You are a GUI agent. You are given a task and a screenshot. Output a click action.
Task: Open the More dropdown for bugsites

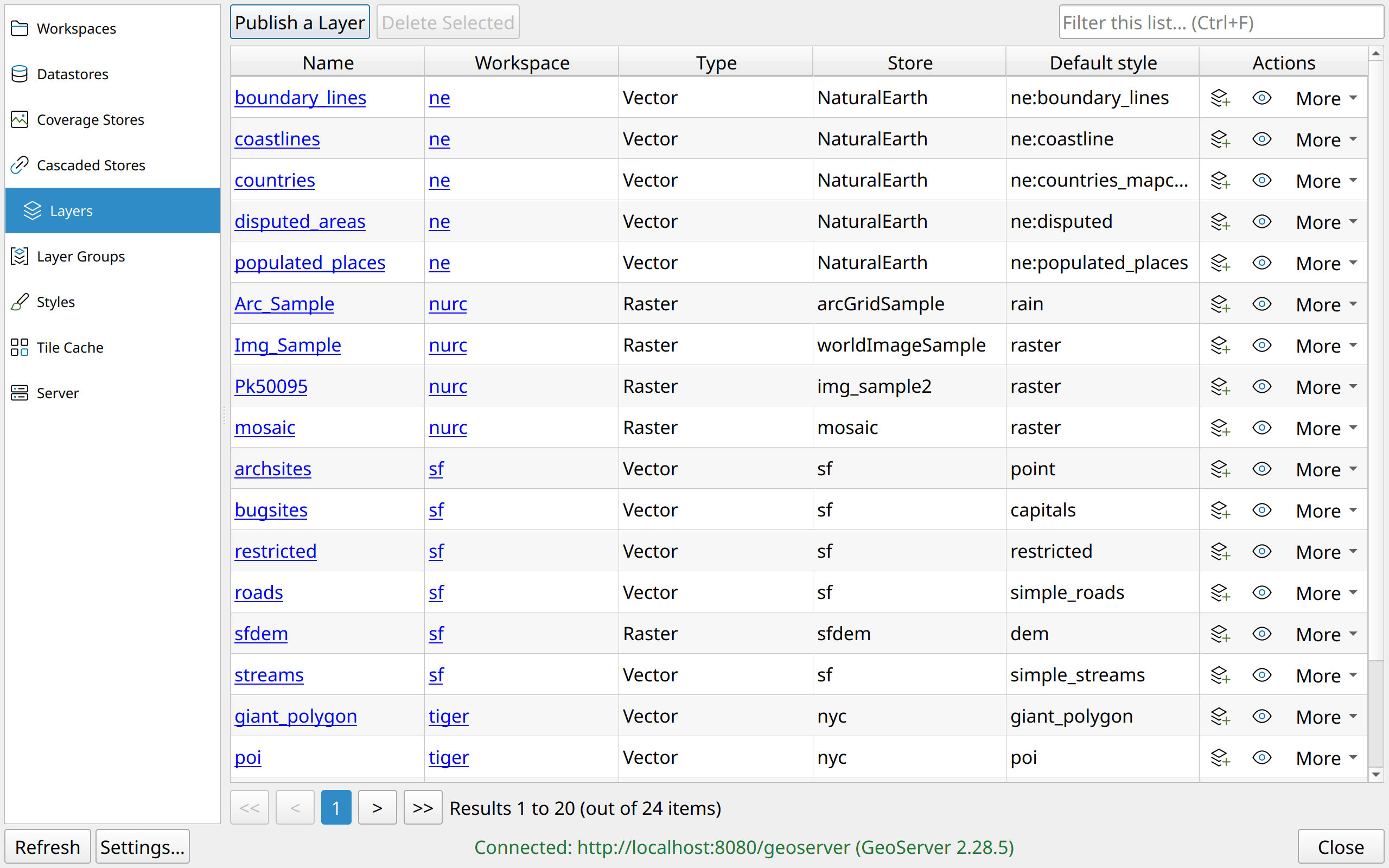1327,510
